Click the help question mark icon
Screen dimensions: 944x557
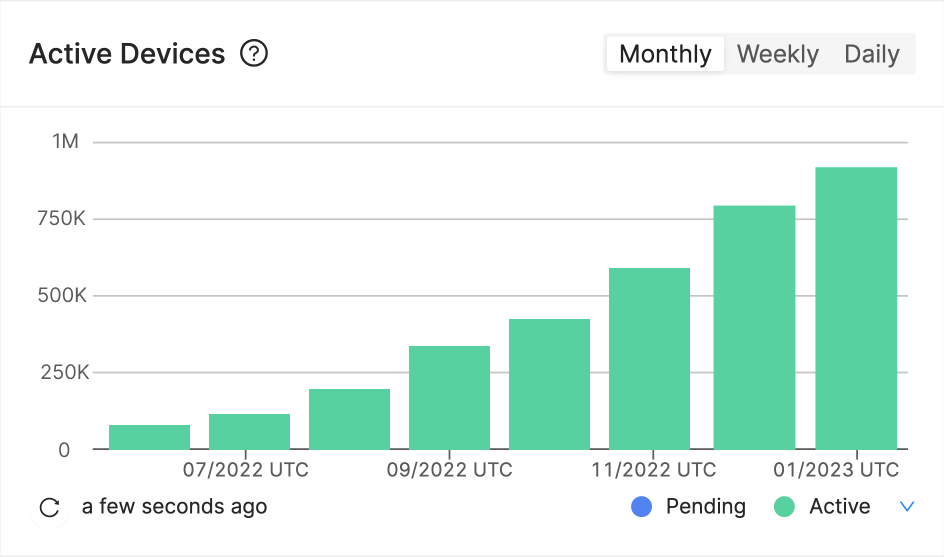point(255,53)
